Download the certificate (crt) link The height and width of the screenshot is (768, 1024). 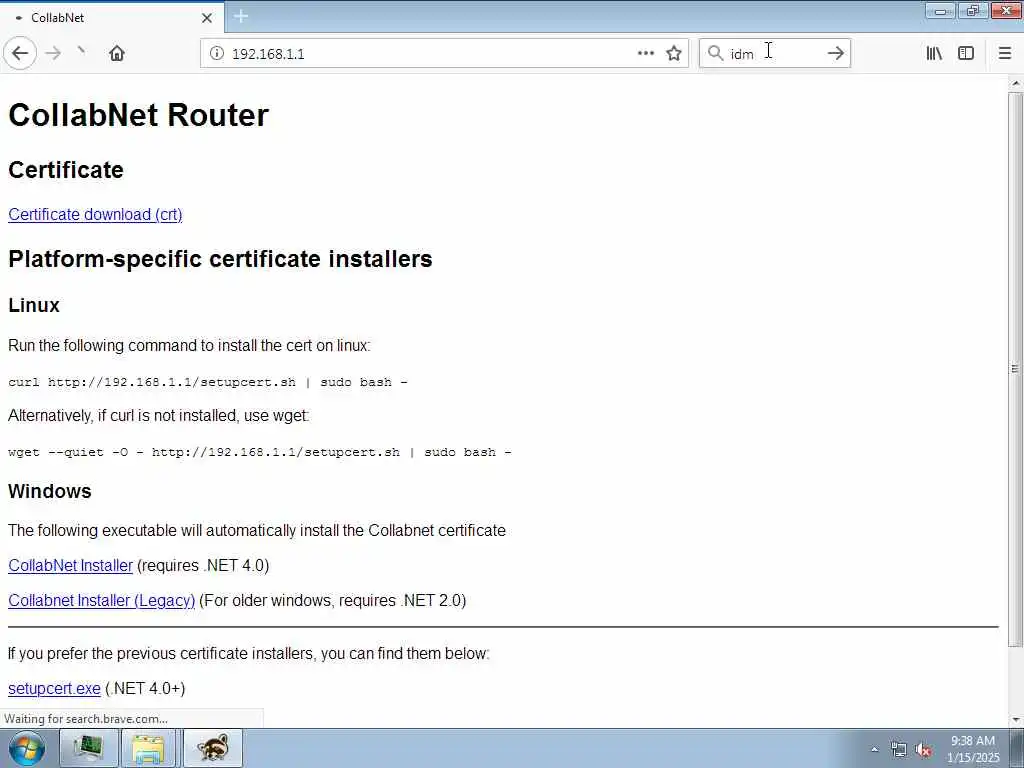(95, 214)
